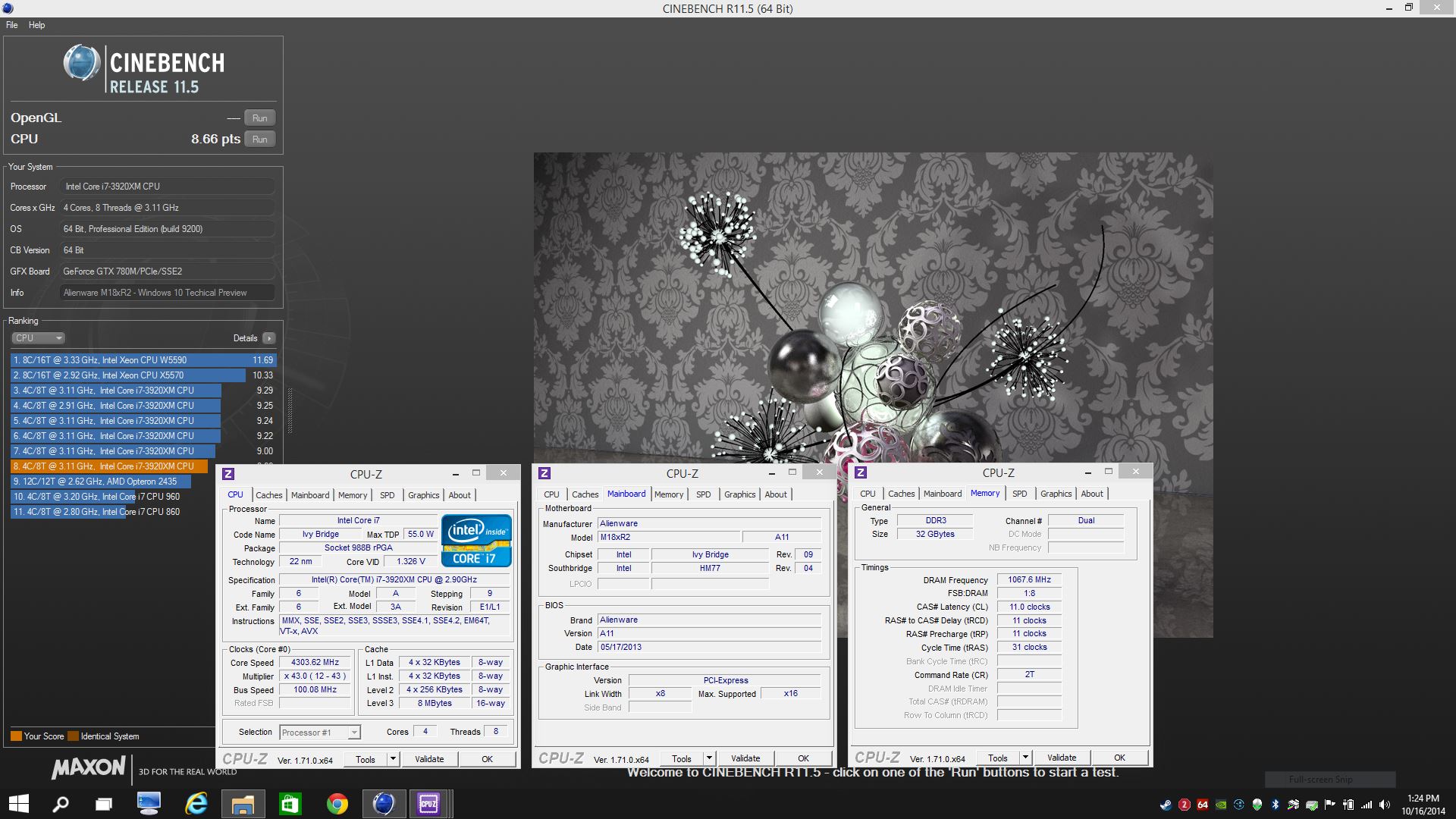Screen dimensions: 1456x819
Task: Open Graphics tab in first CPU-Z window
Action: (x=423, y=495)
